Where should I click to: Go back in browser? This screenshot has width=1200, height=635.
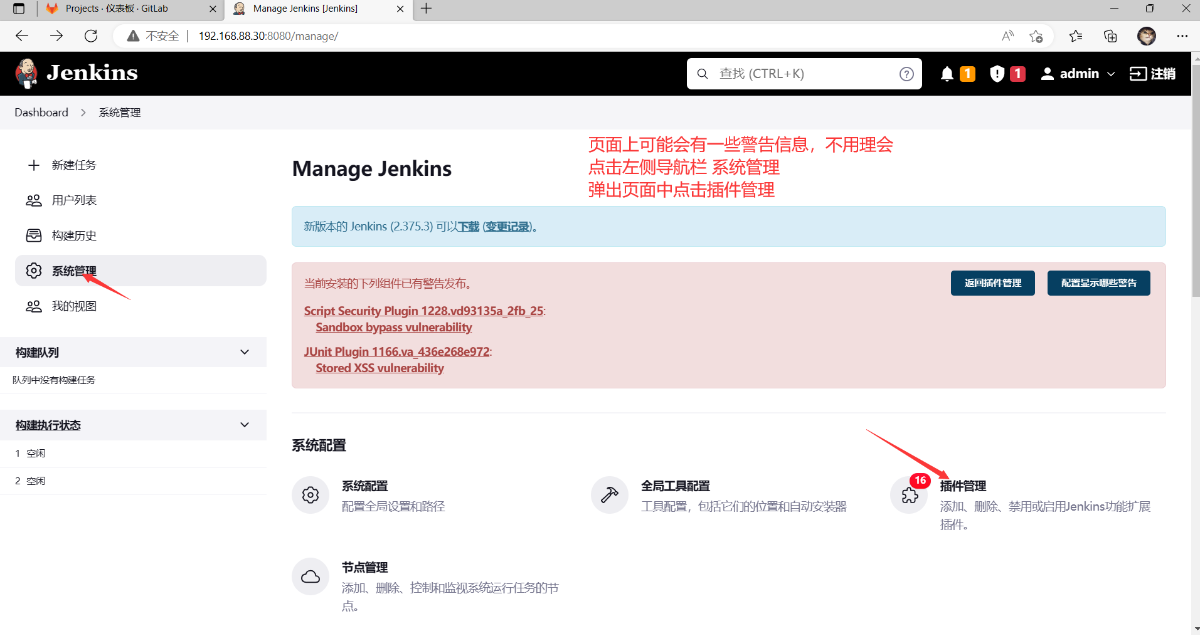(x=22, y=35)
